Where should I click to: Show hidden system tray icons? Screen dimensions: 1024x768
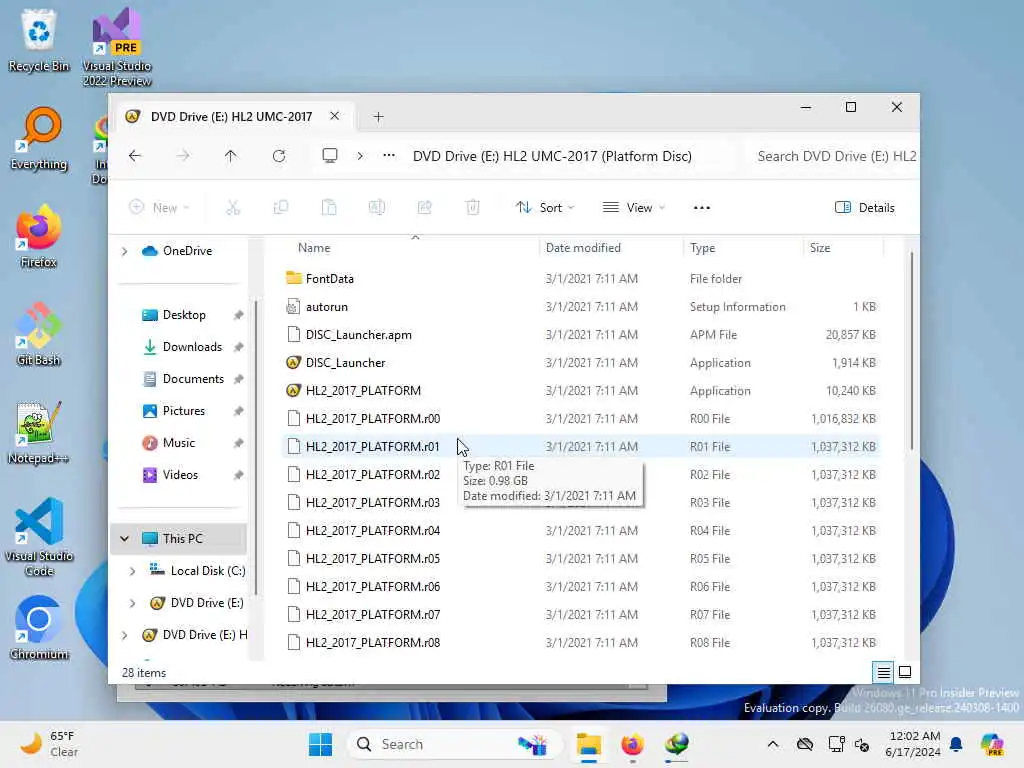(773, 744)
